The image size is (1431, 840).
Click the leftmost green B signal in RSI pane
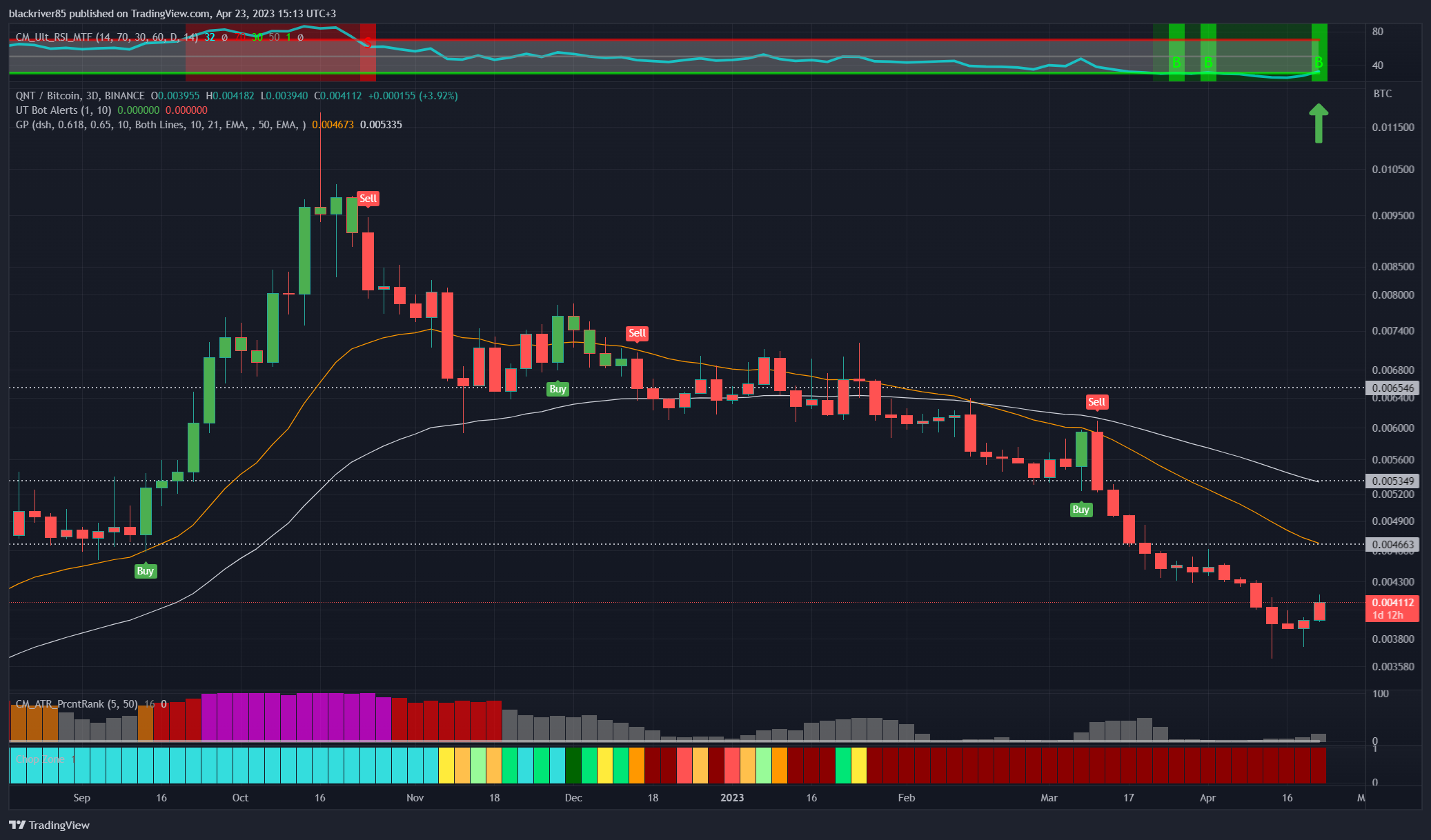coord(1176,63)
